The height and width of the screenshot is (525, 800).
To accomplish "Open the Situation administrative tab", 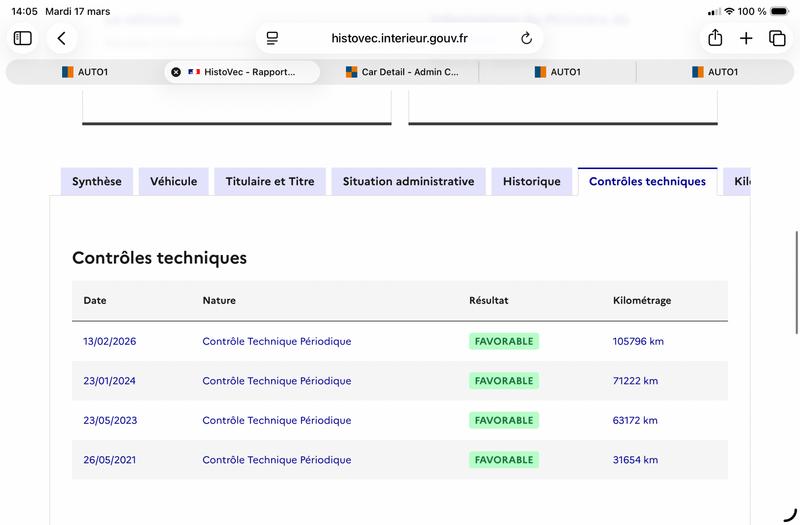I will click(x=408, y=181).
